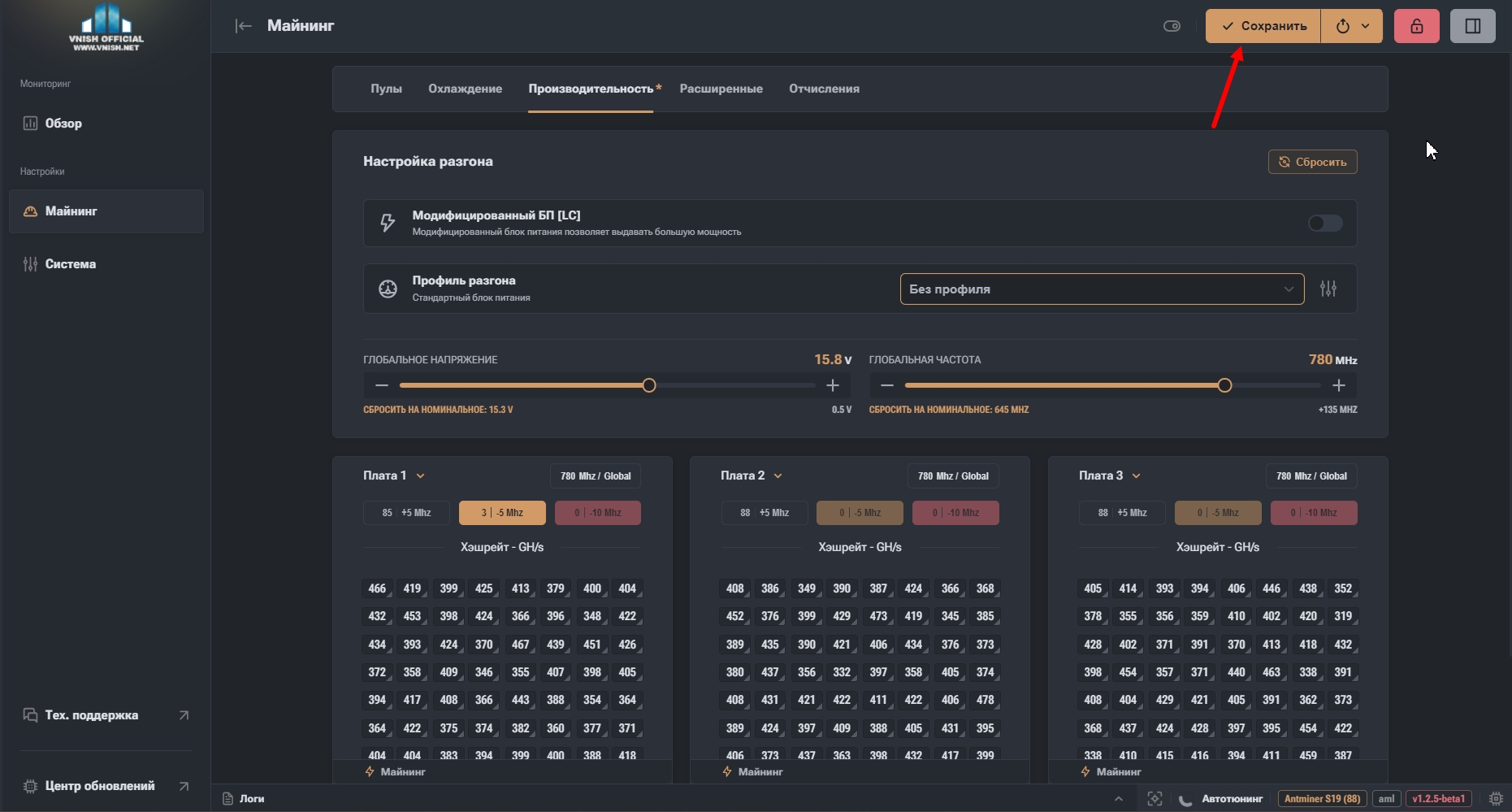This screenshot has height=812, width=1512.
Task: Select Плата 1 +5 Mhz filter (85)
Action: pos(406,513)
